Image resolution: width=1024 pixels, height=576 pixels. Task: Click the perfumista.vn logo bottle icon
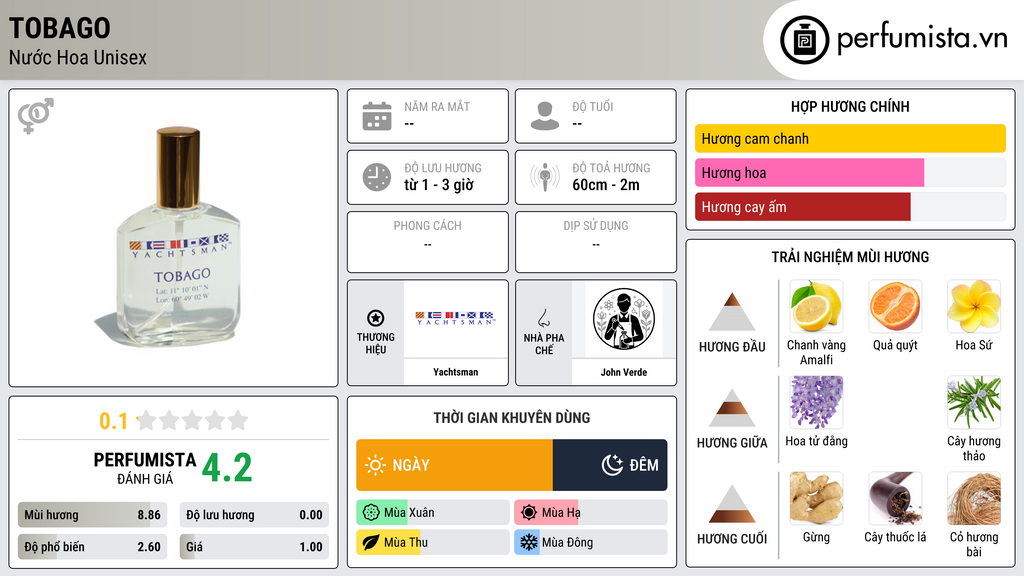804,40
